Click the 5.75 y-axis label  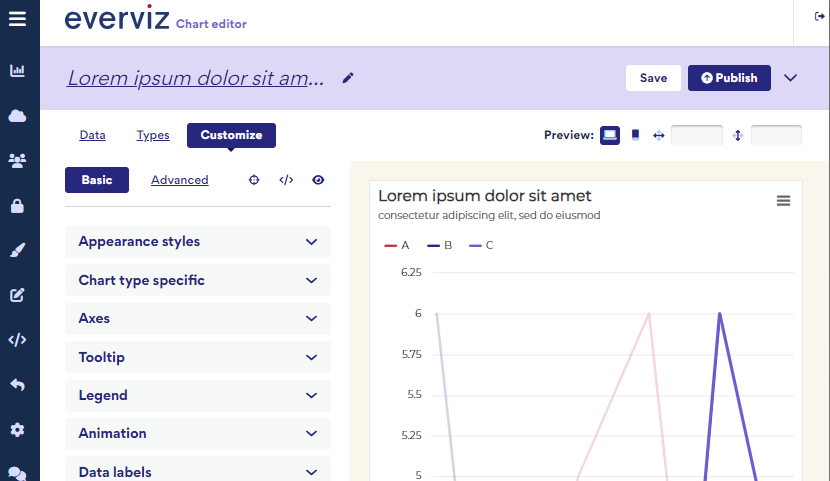411,355
